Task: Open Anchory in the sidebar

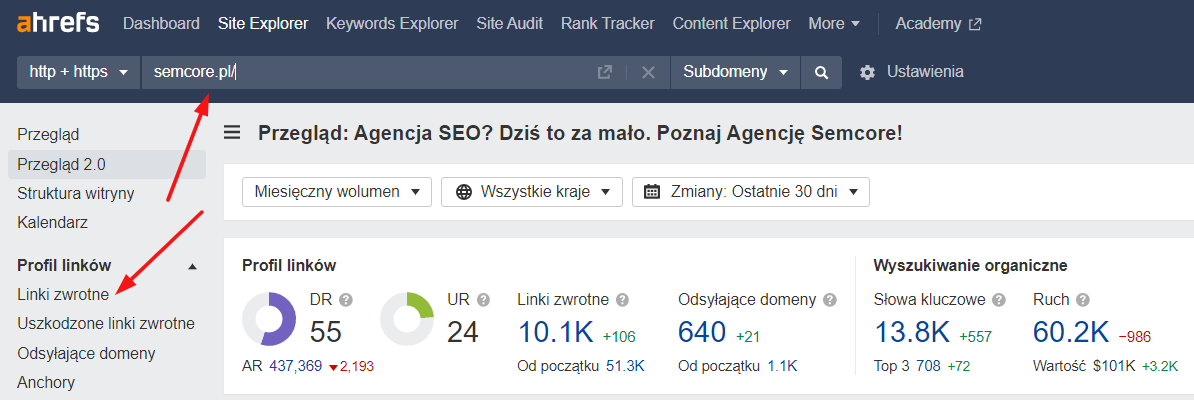Action: [46, 382]
